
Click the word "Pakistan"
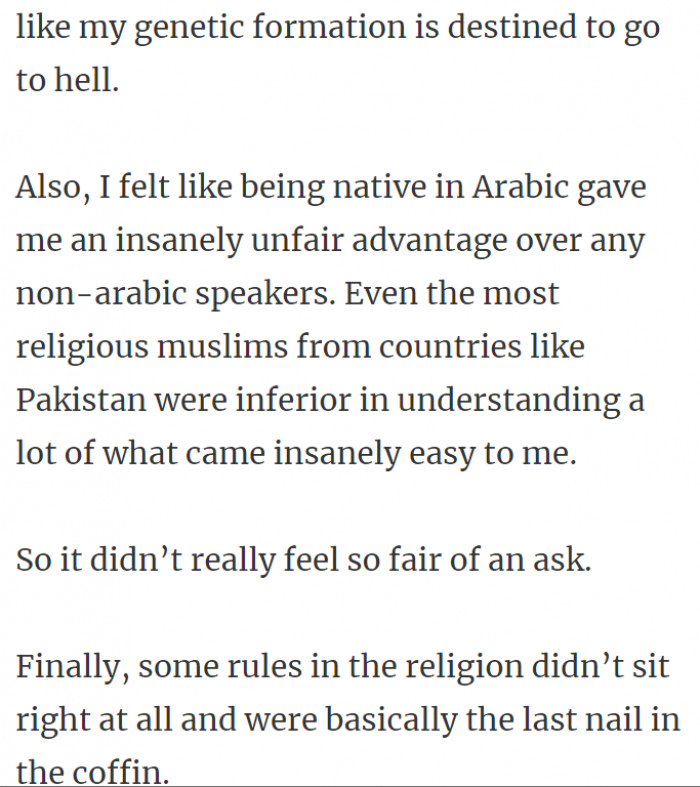click(x=81, y=400)
